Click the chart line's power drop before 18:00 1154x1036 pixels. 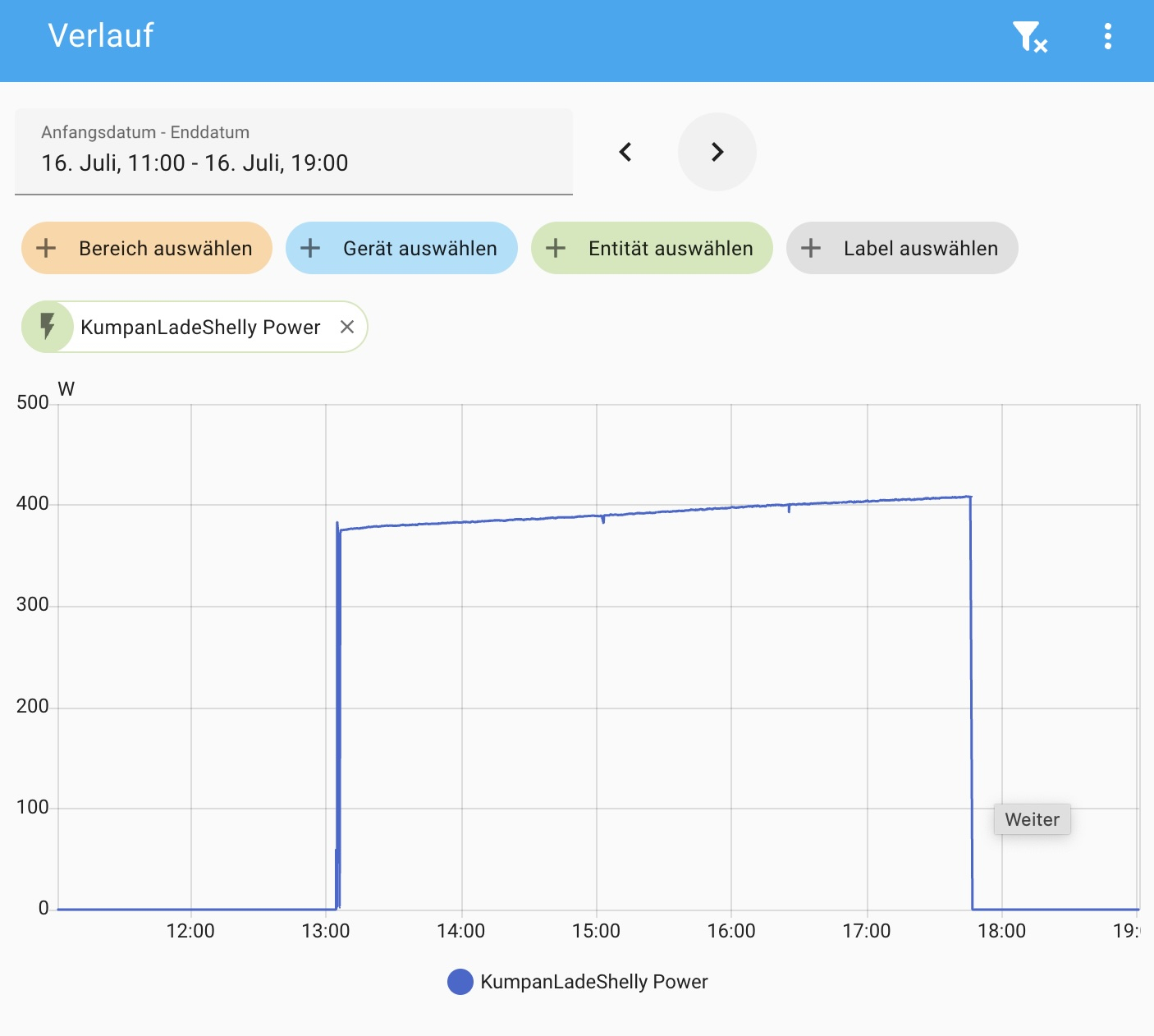click(971, 698)
